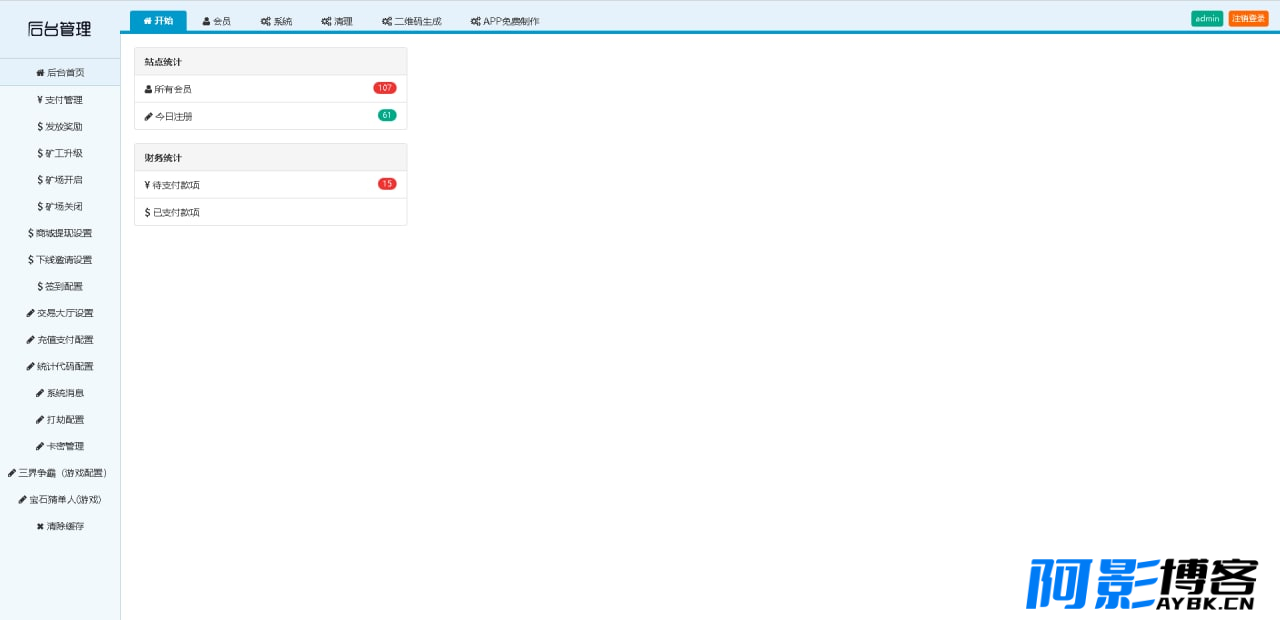The image size is (1280, 620).
Task: Switch to the 开始 tab
Action: 158,21
